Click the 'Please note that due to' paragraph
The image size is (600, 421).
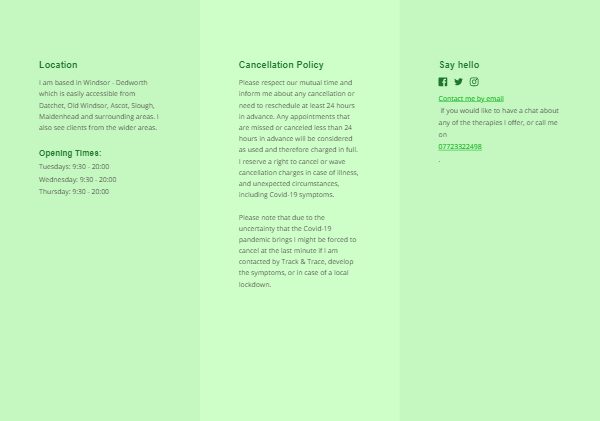[297, 251]
